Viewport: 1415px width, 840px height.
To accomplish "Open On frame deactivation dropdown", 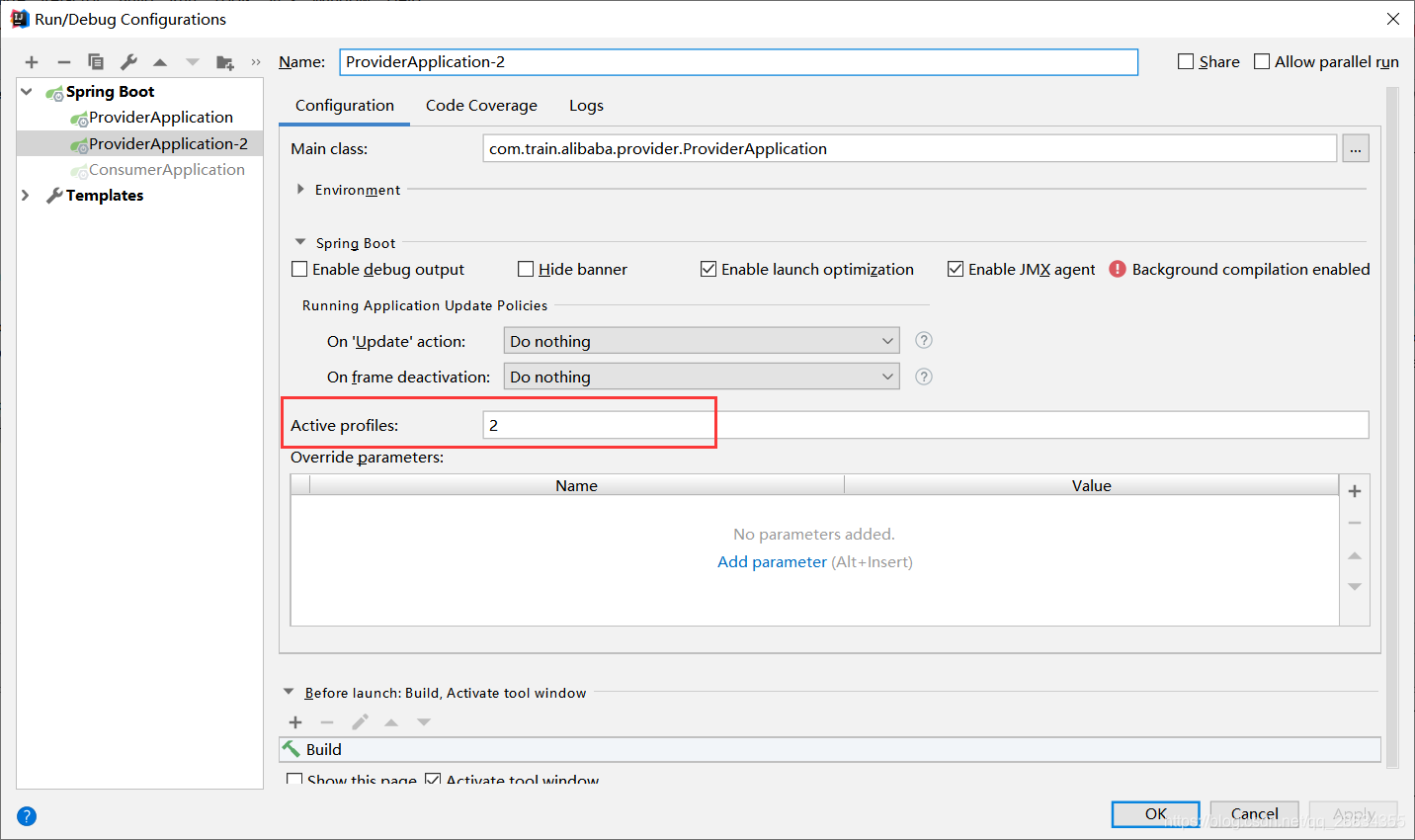I will pos(702,377).
